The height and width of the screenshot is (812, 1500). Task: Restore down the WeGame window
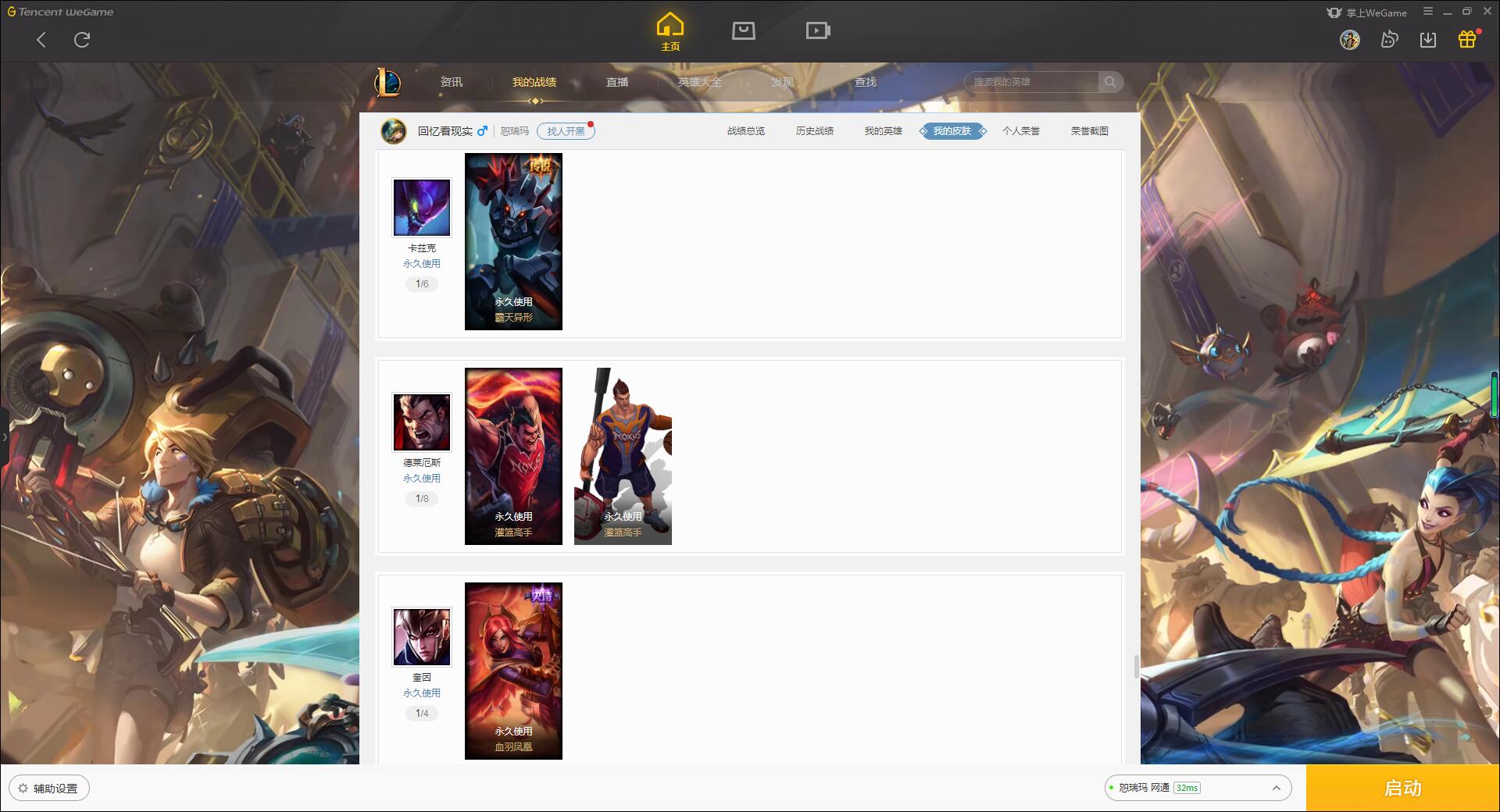(x=1466, y=12)
